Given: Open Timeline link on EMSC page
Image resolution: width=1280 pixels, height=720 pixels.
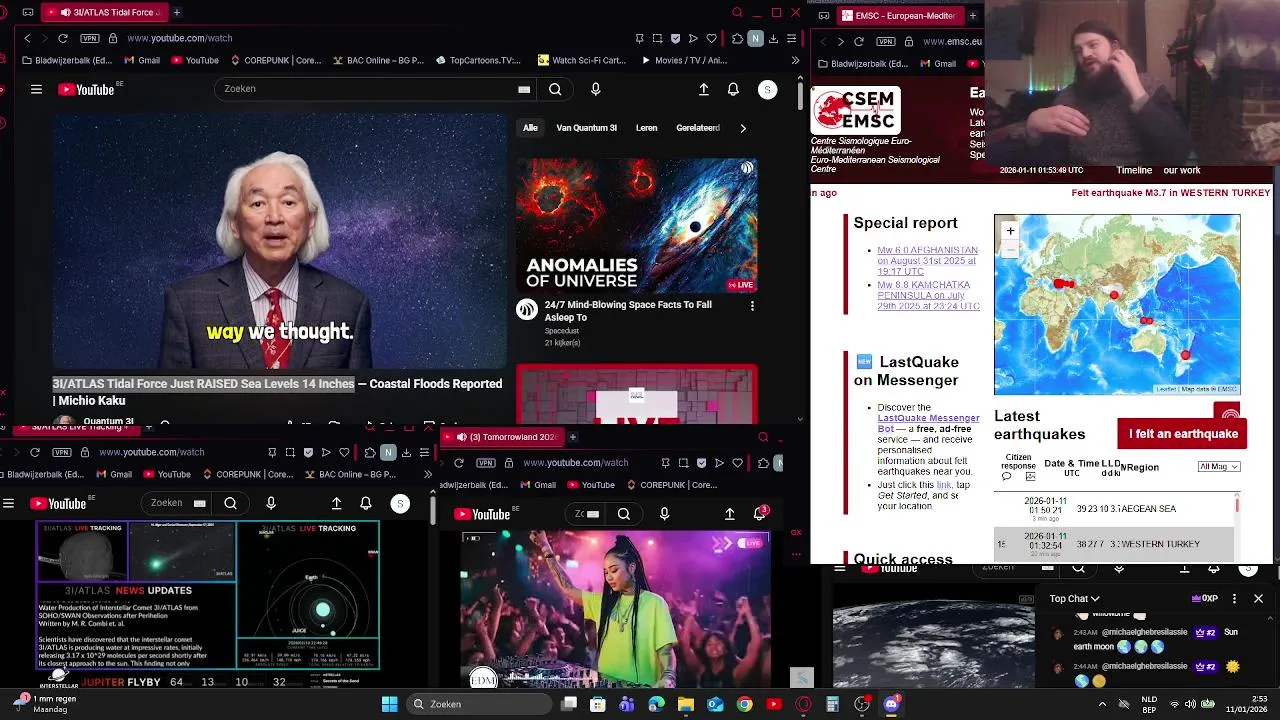Looking at the screenshot, I should pyautogui.click(x=1134, y=170).
